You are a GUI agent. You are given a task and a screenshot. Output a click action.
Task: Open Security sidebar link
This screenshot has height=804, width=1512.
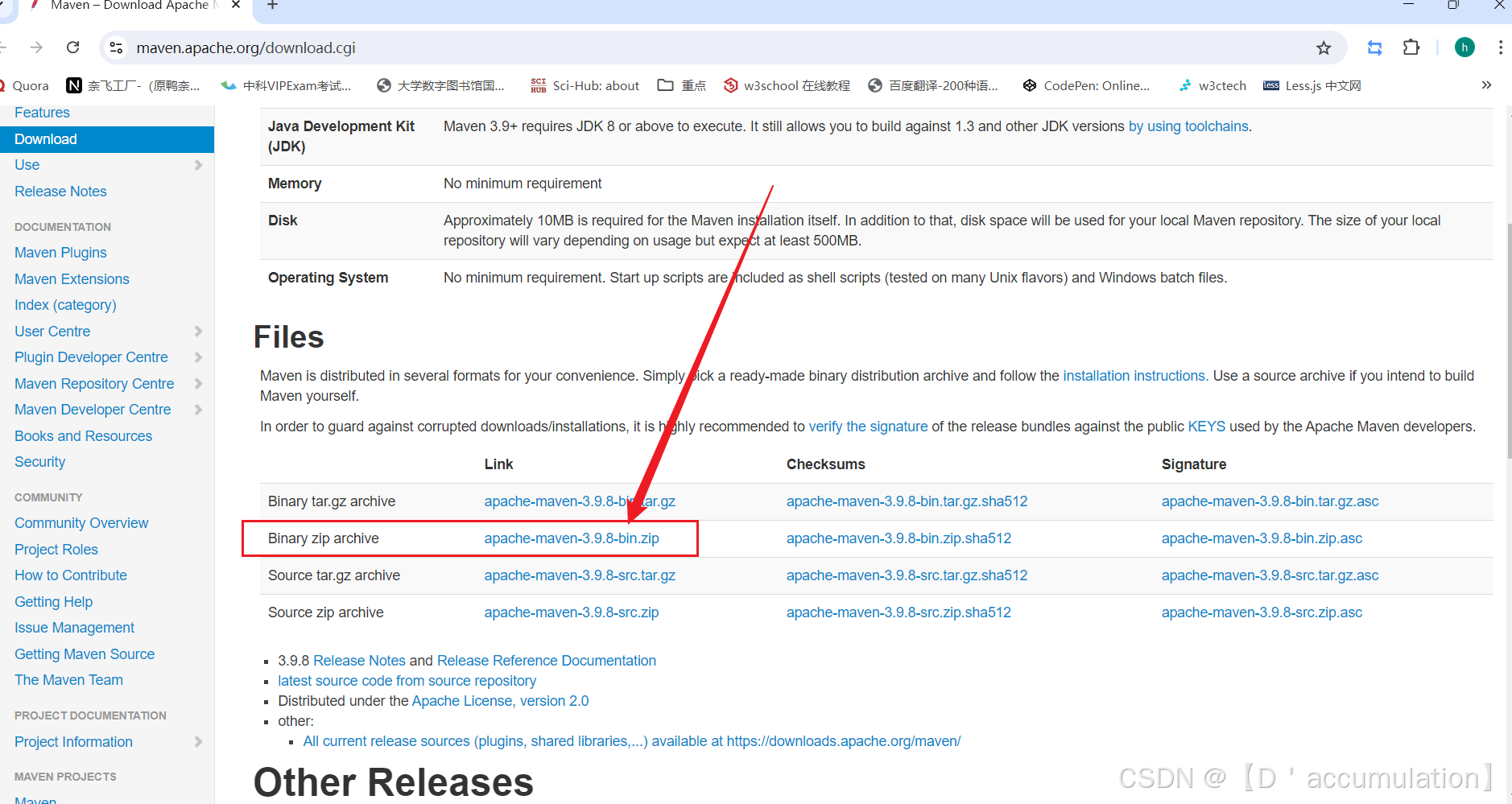tap(39, 462)
